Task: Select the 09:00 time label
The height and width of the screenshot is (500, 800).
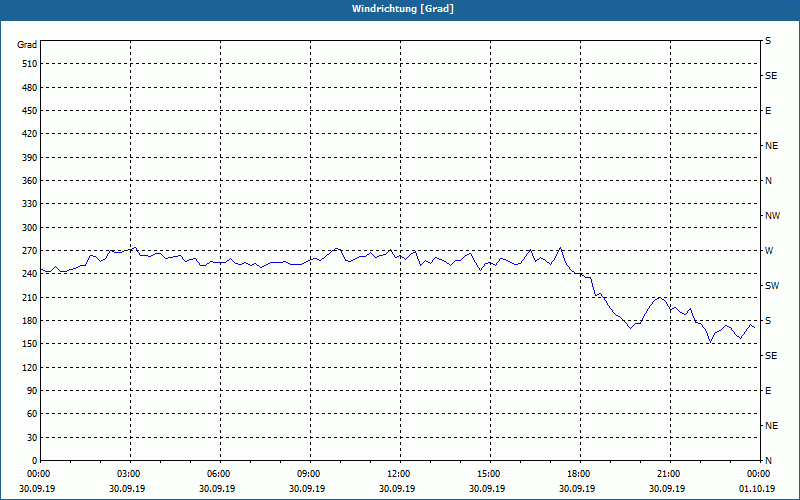Action: pos(310,474)
